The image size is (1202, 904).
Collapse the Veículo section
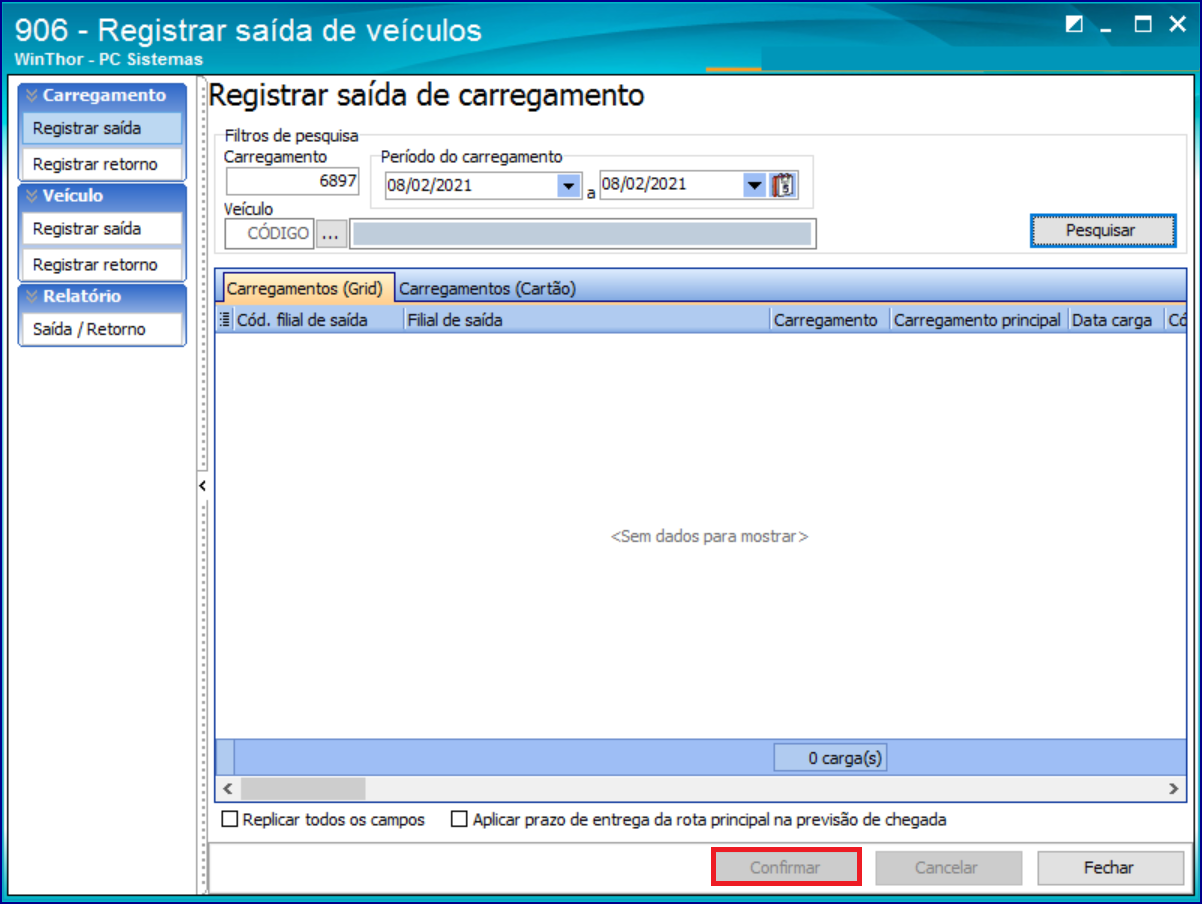pyautogui.click(x=102, y=196)
